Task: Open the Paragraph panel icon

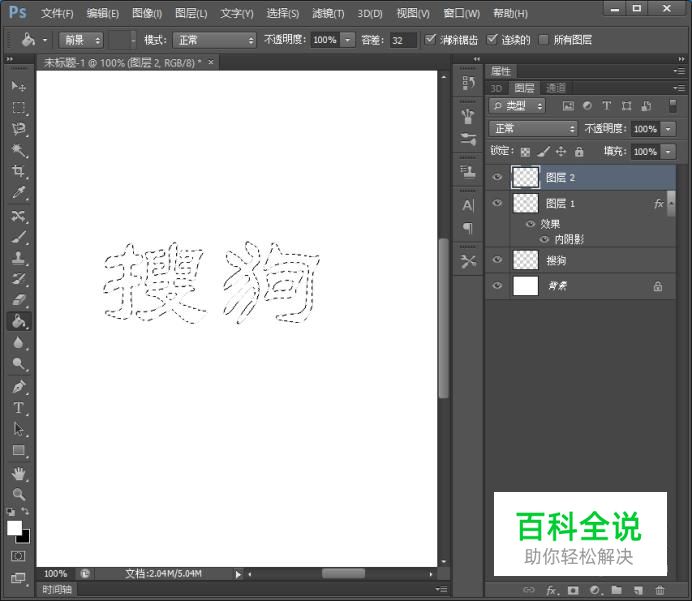Action: (468, 228)
